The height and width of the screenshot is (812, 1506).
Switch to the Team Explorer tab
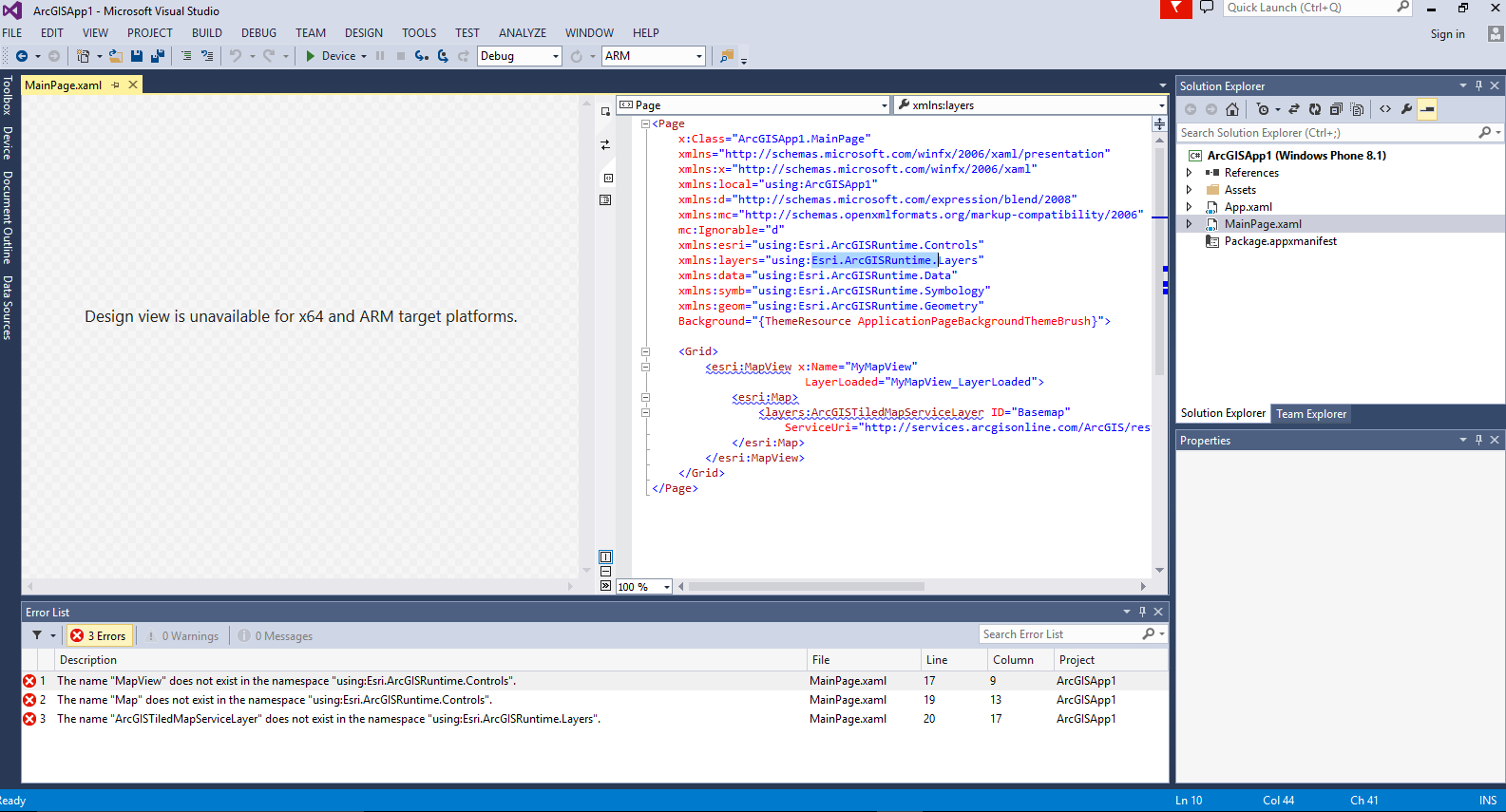(x=1310, y=414)
